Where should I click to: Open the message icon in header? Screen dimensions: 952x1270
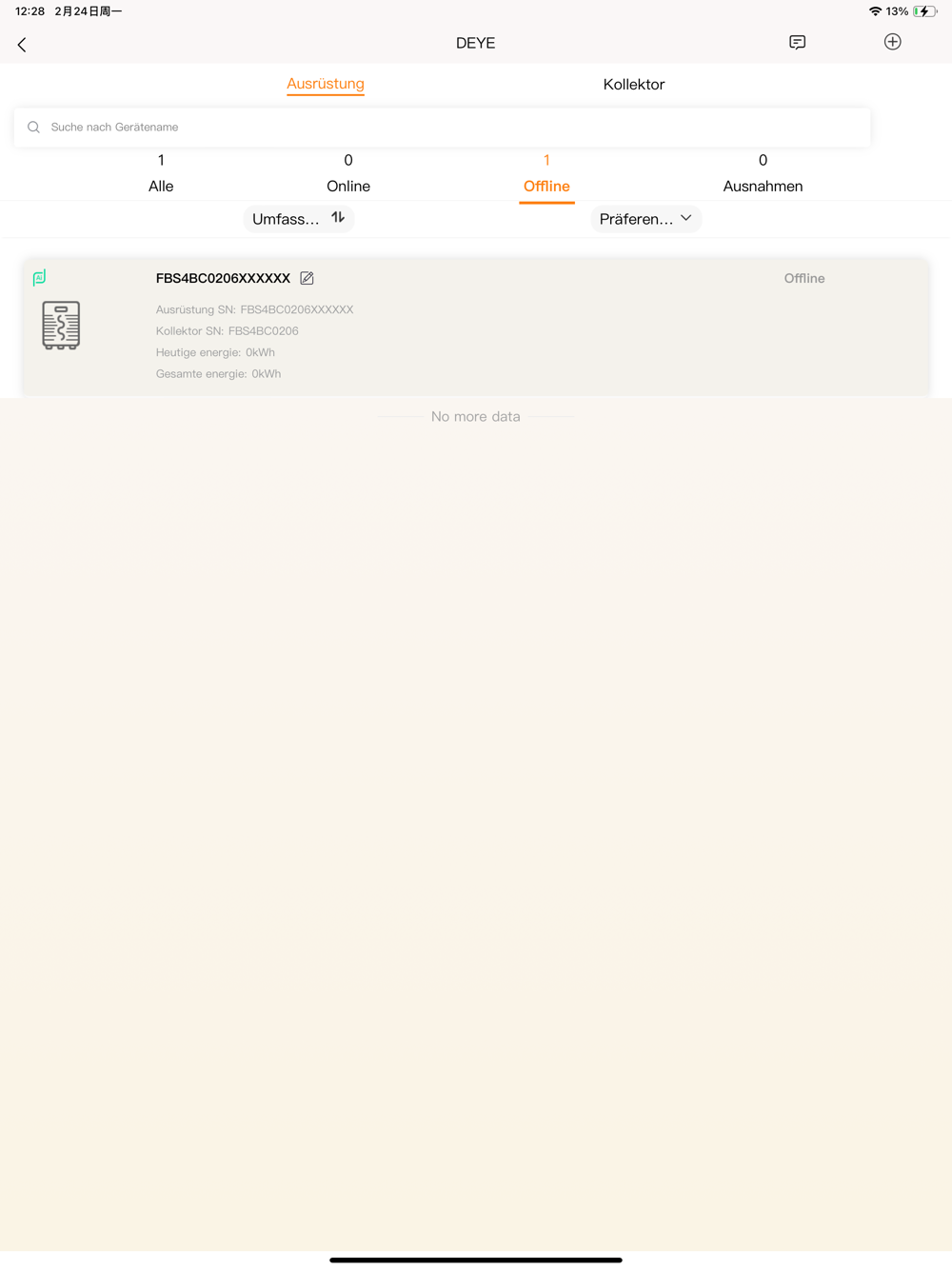point(798,42)
